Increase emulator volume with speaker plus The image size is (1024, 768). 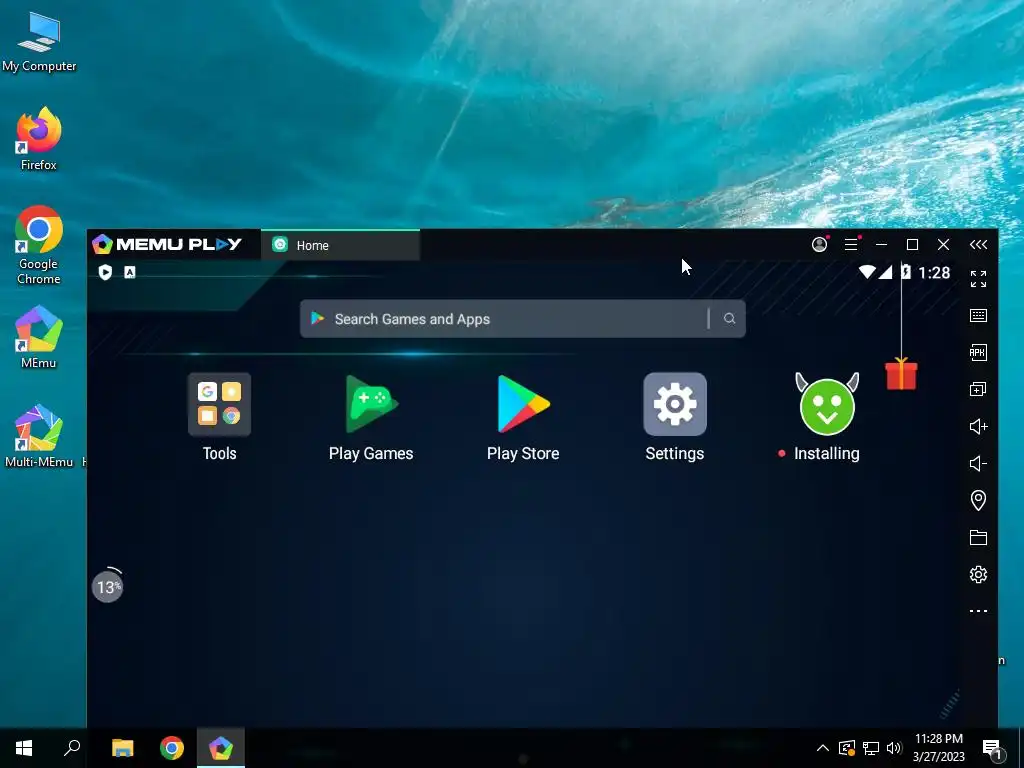tap(978, 426)
